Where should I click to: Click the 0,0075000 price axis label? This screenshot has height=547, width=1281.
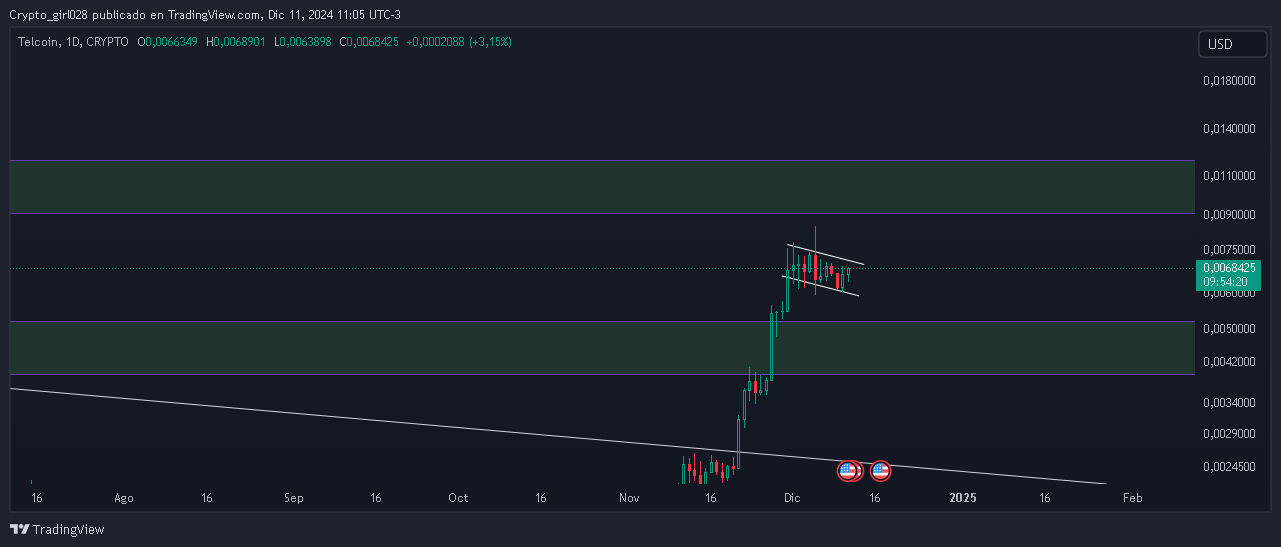coord(1229,250)
